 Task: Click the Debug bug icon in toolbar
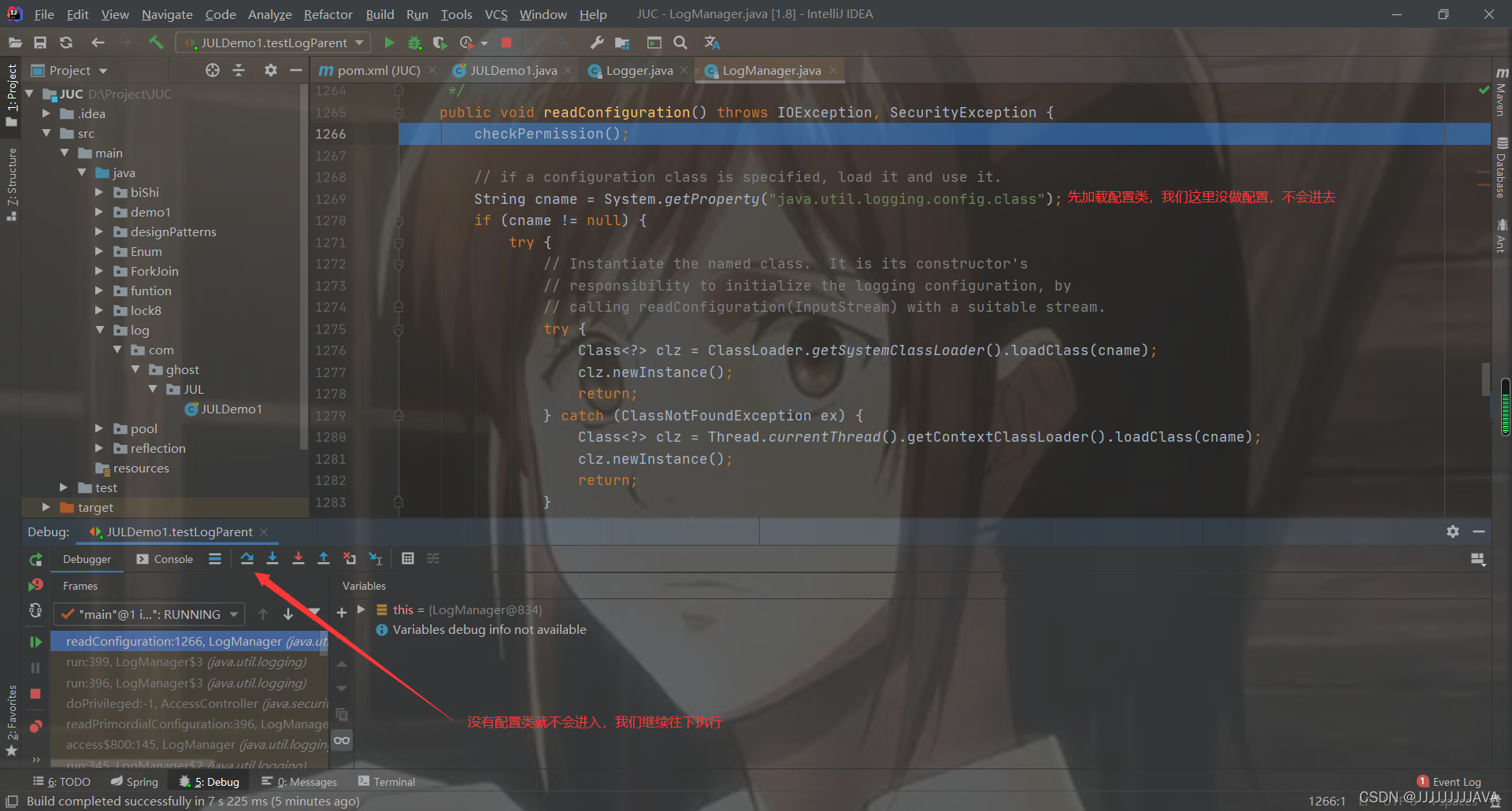click(x=415, y=43)
